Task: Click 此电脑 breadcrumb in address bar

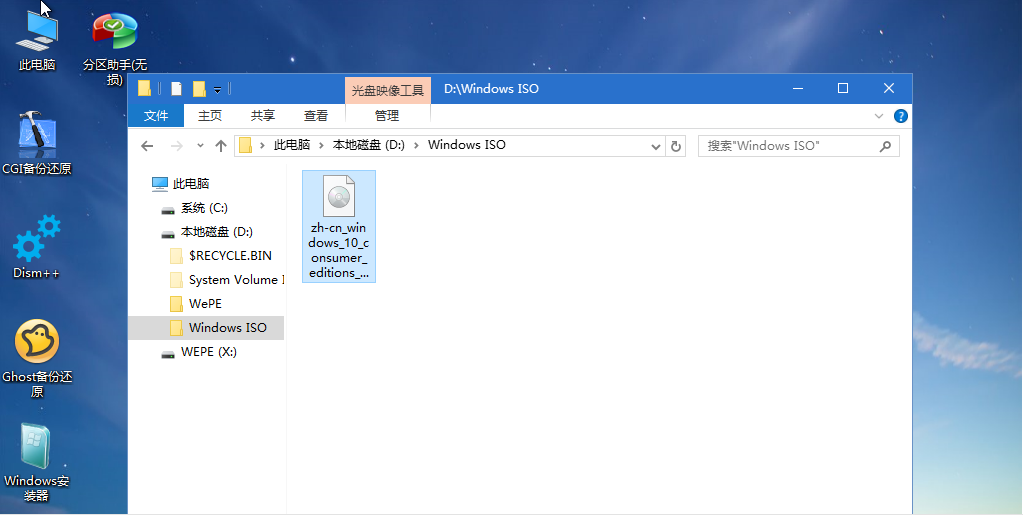Action: 292,145
